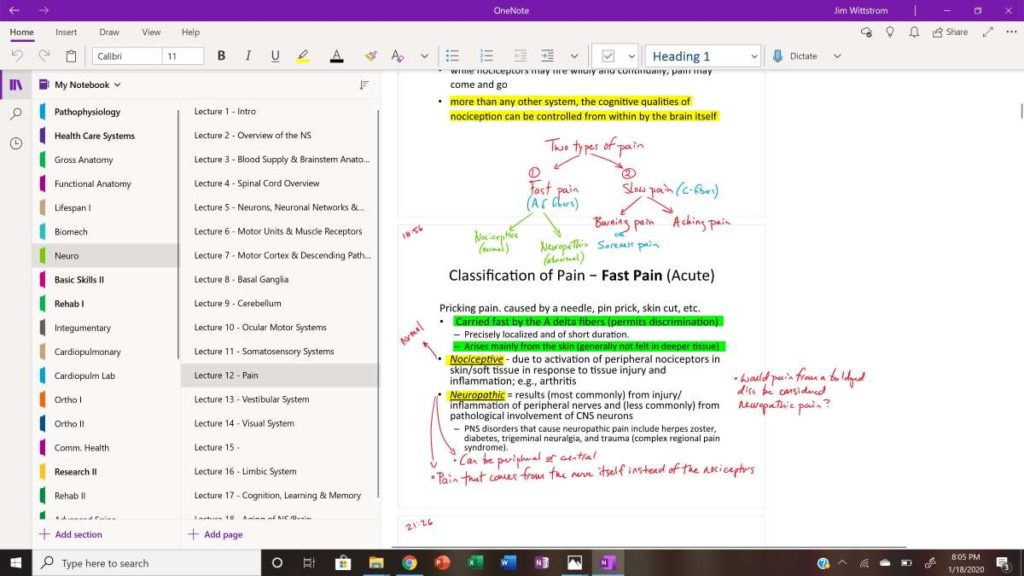Click the lightbulb Tell Me icon
Viewport: 1024px width, 576px height.
(889, 32)
